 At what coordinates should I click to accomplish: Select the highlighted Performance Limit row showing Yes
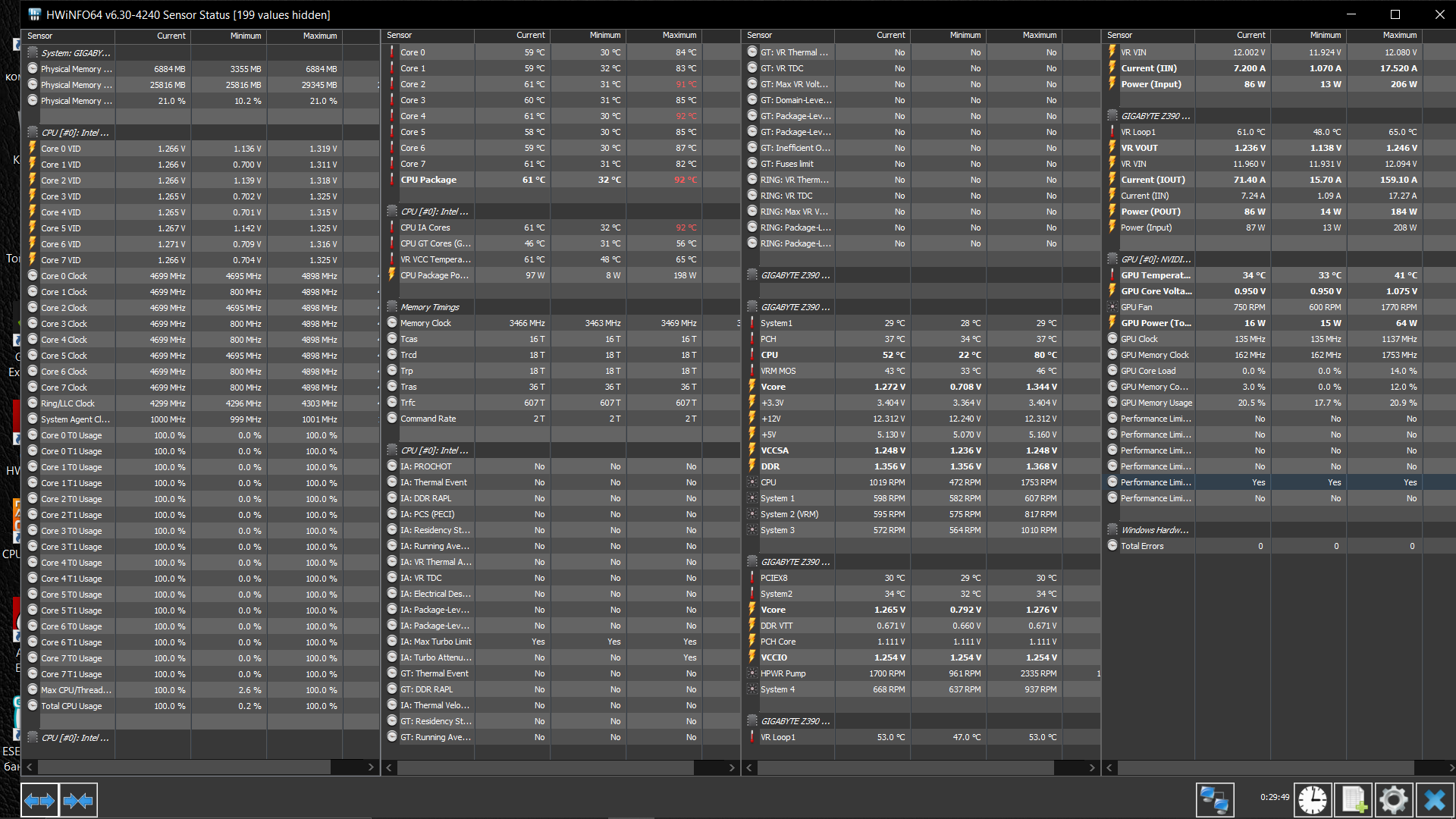click(1156, 482)
